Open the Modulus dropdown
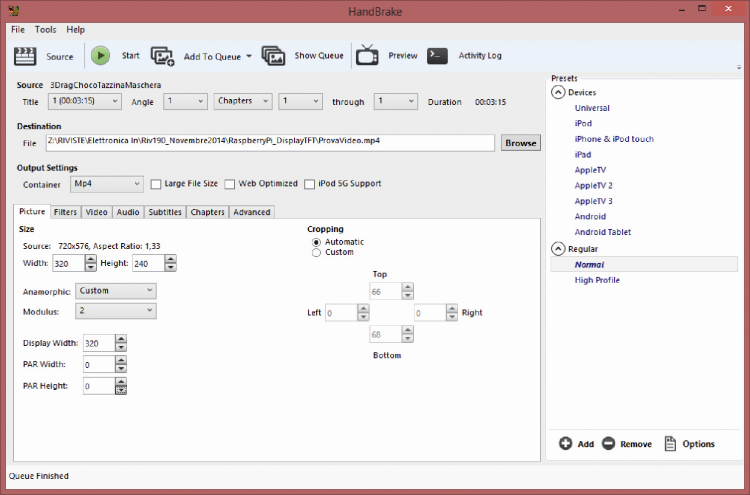Image resolution: width=750 pixels, height=495 pixels. coord(116,311)
